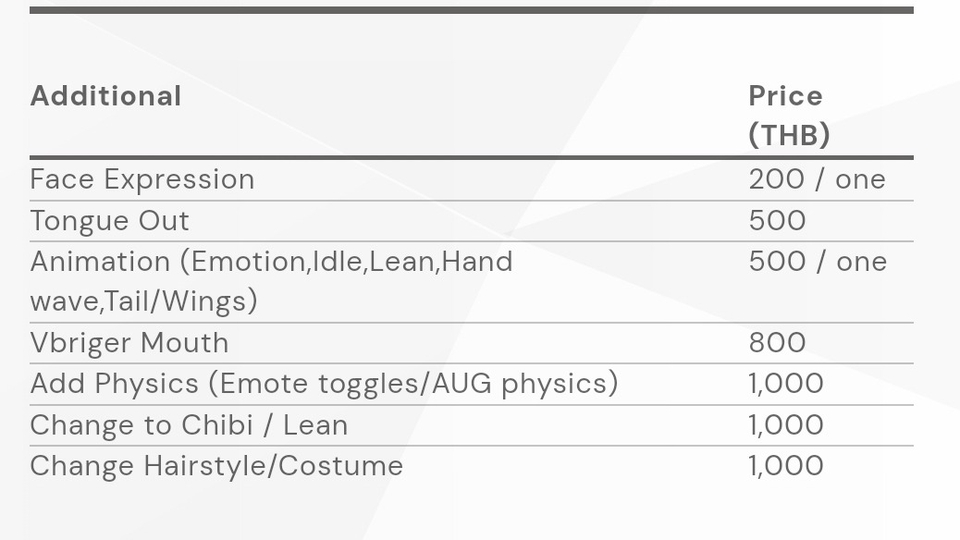
Task: Select the "Change to Chibi / Lean" label
Action: pyautogui.click(x=189, y=425)
